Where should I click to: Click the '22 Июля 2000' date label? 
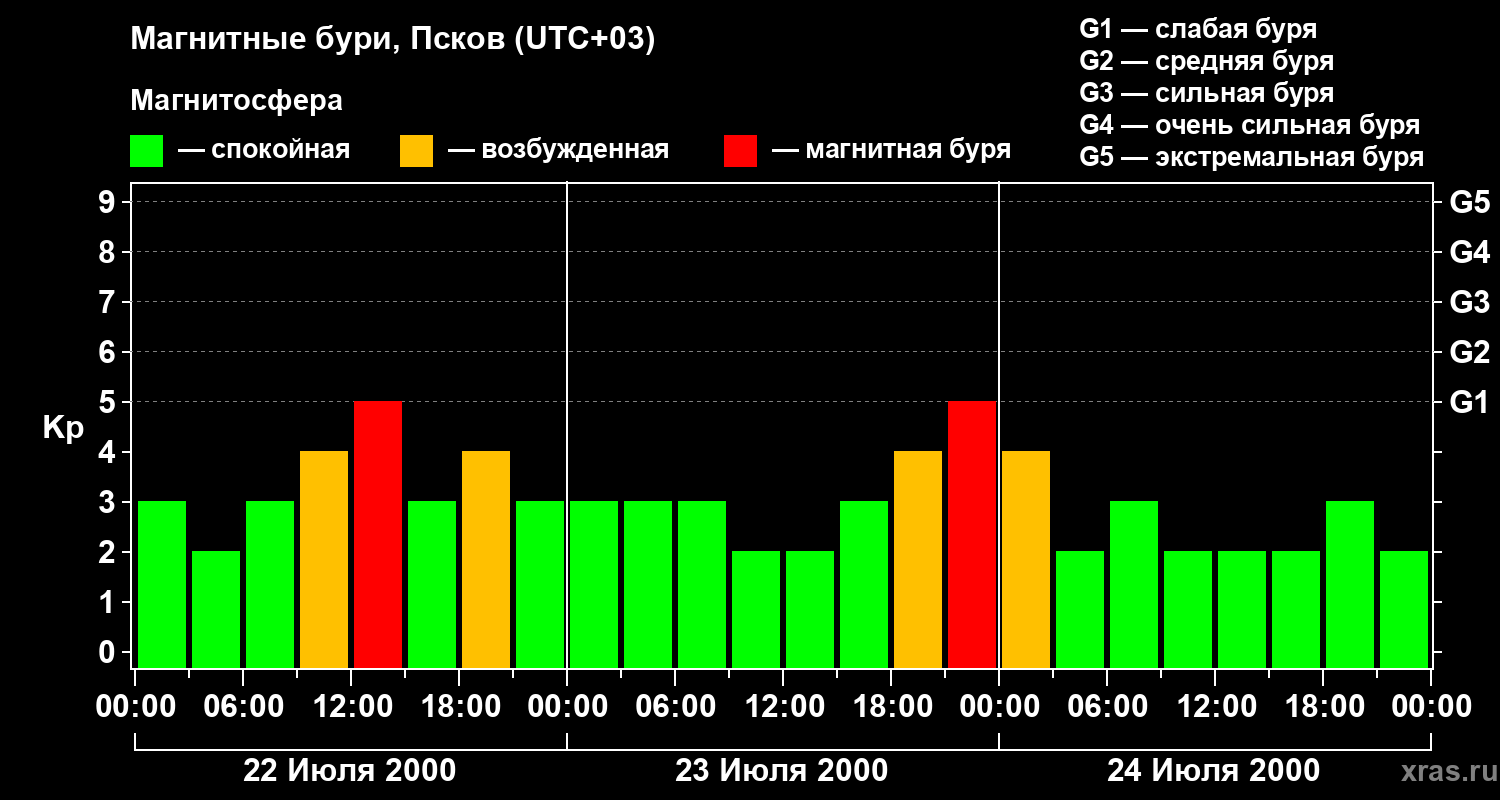click(350, 771)
